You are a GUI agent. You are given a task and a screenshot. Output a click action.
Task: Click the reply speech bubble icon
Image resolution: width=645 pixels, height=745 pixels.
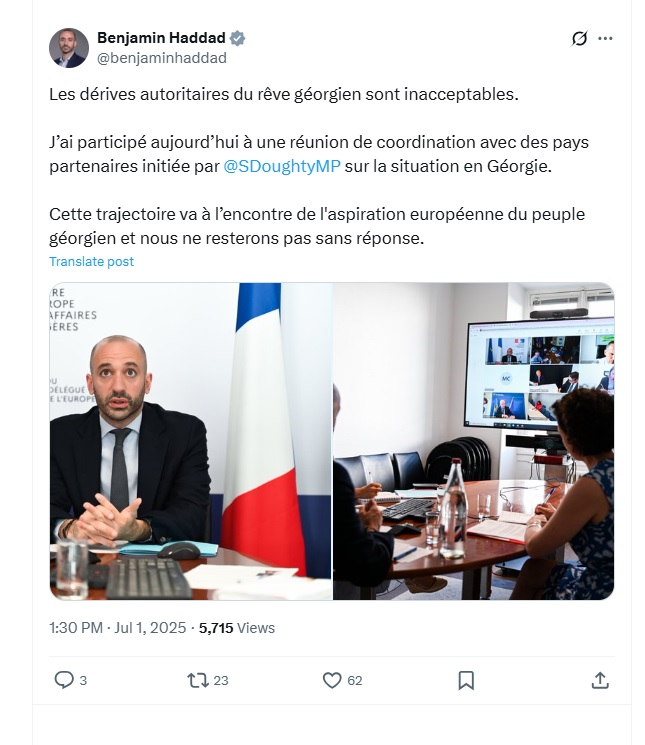(x=64, y=680)
